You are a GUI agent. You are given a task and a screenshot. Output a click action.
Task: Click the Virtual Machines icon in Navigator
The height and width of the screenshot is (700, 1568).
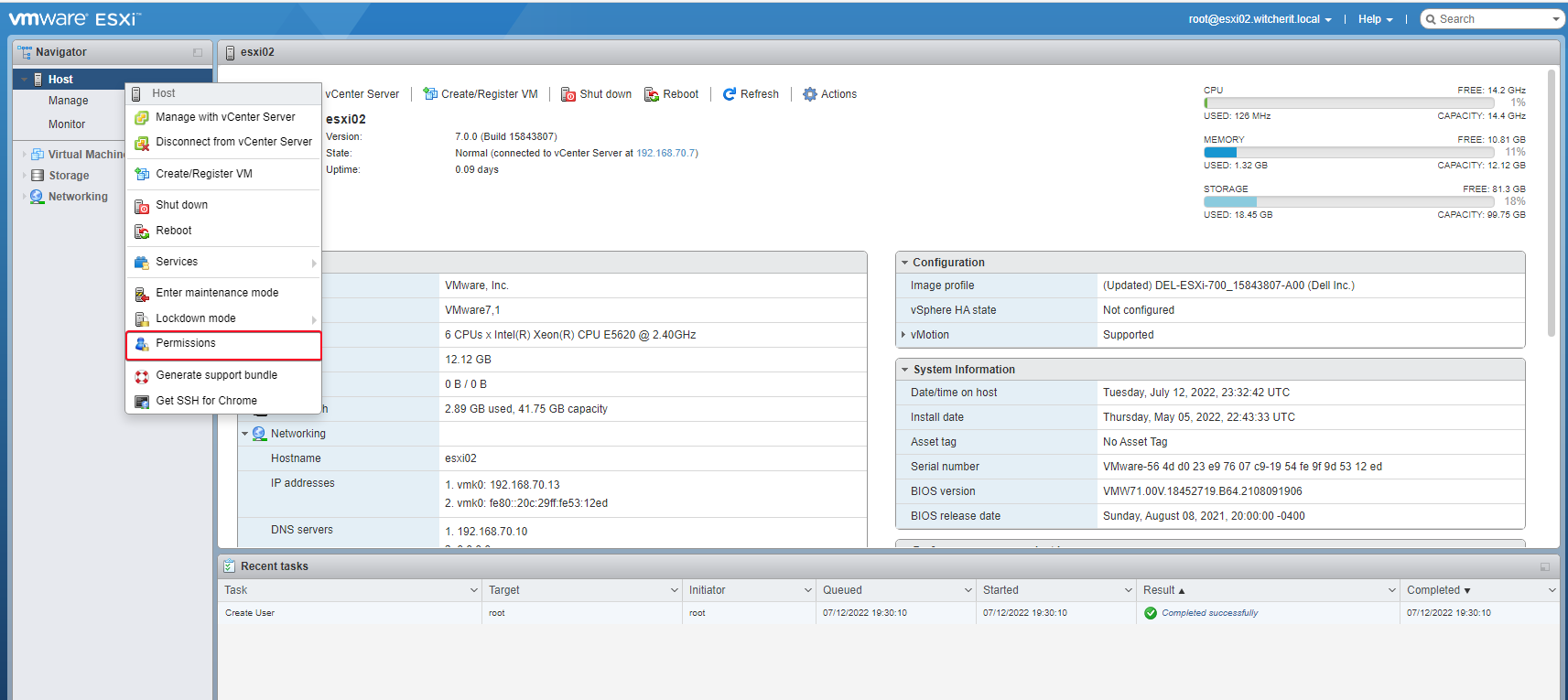click(38, 155)
